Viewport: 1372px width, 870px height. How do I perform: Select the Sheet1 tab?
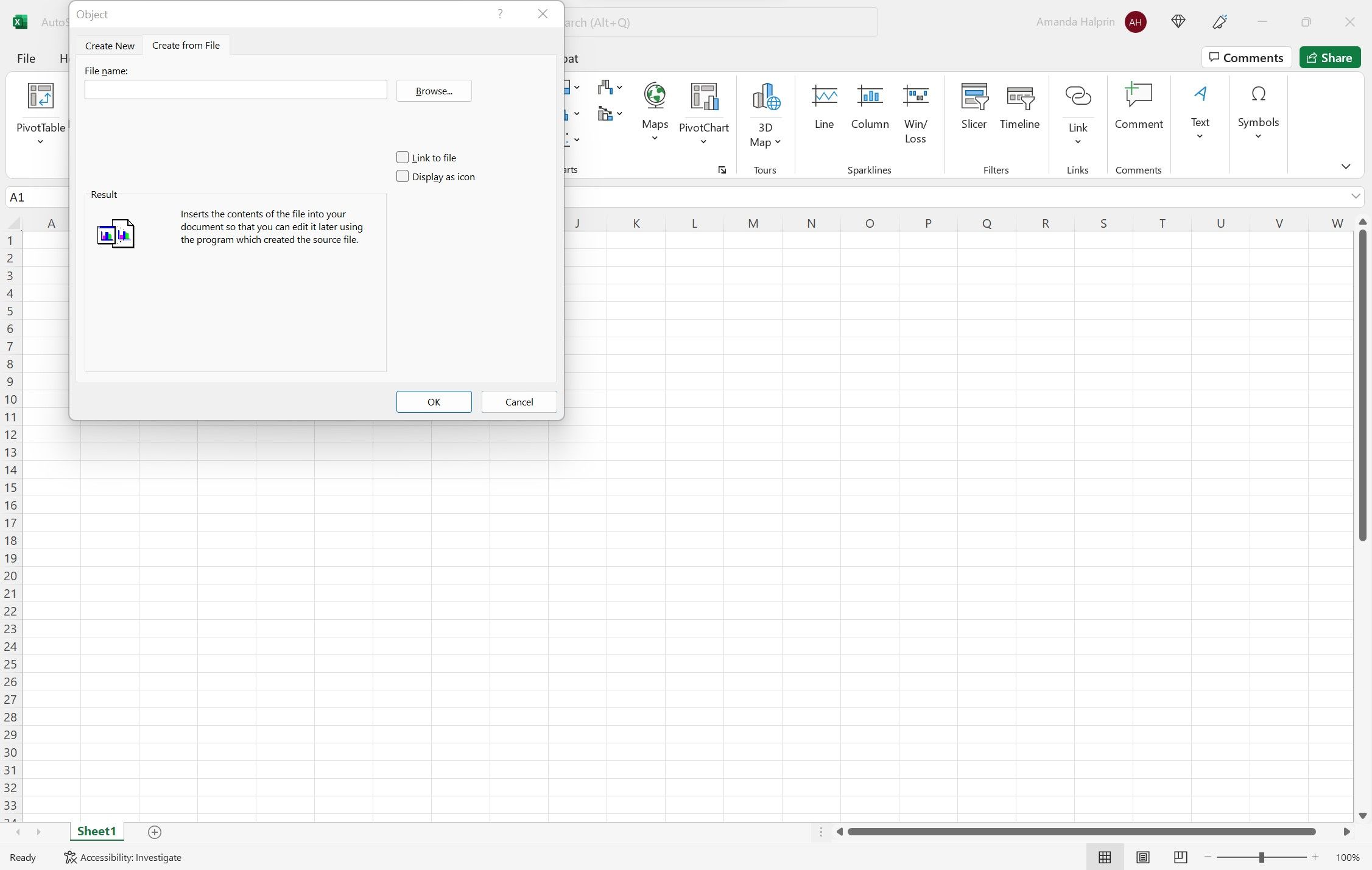96,832
